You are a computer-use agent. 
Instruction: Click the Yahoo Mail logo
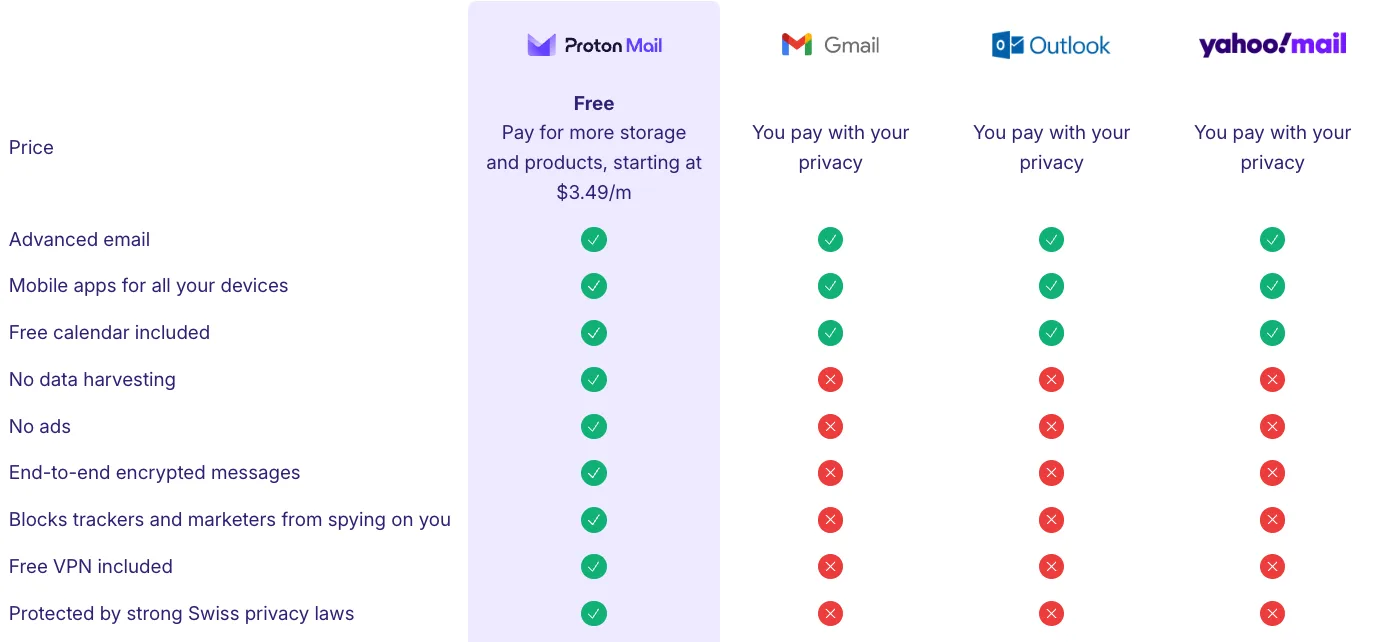tap(1272, 44)
